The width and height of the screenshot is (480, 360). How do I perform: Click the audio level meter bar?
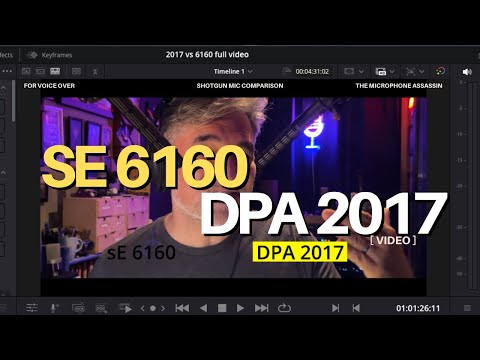(472, 186)
